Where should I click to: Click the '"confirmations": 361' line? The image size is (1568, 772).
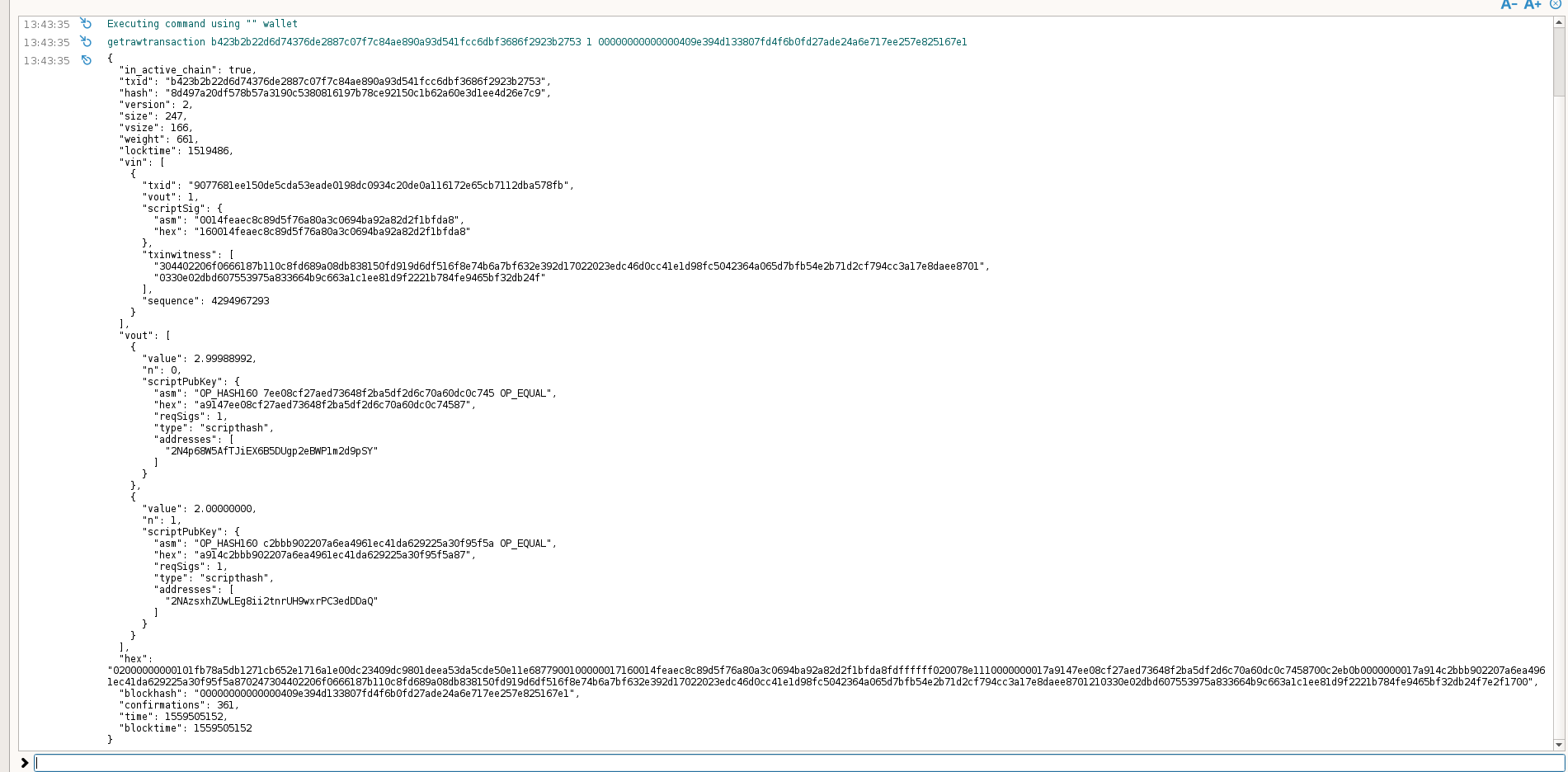pyautogui.click(x=179, y=705)
